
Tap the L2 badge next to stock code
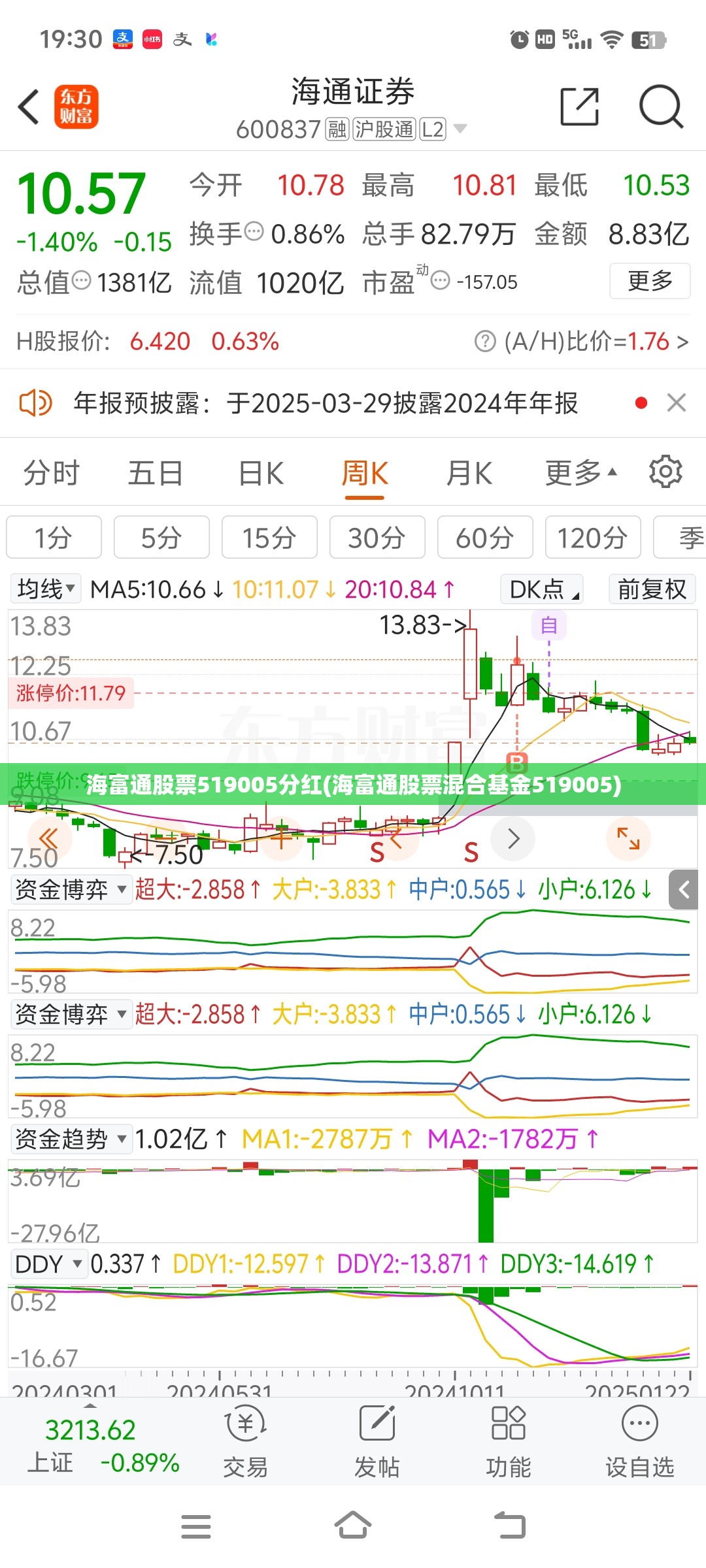coord(433,129)
